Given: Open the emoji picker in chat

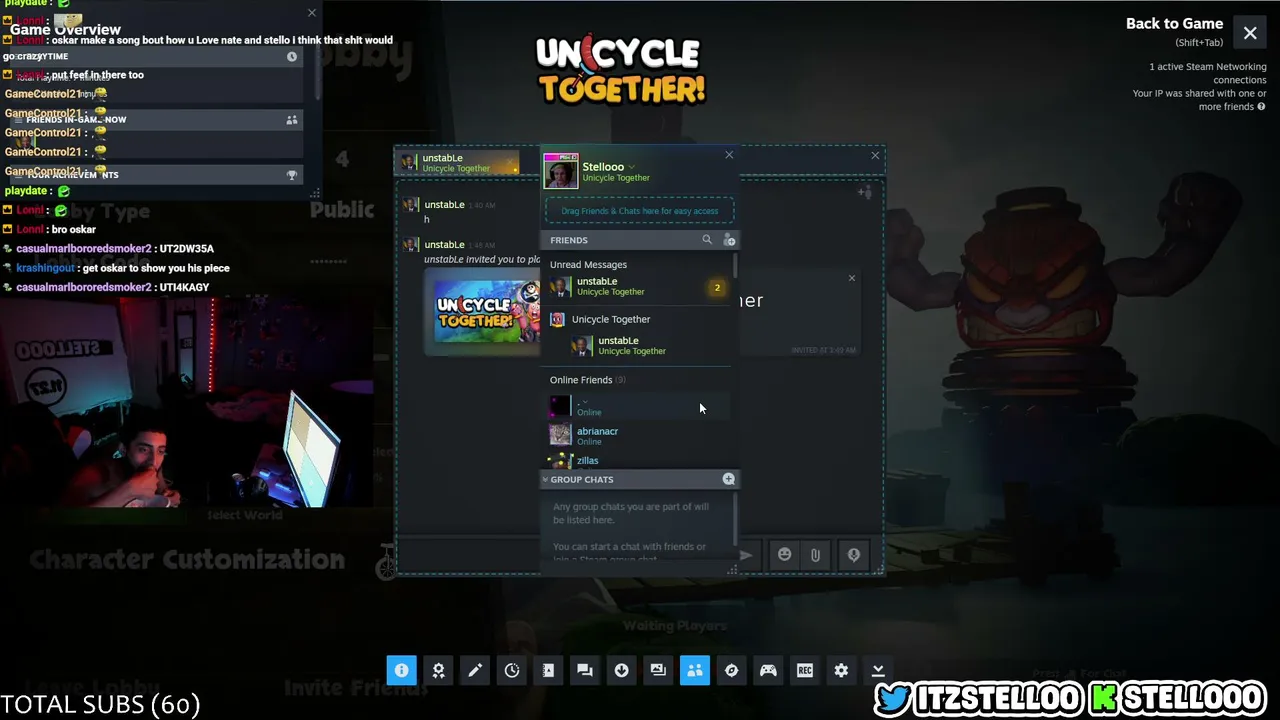Looking at the screenshot, I should 785,555.
